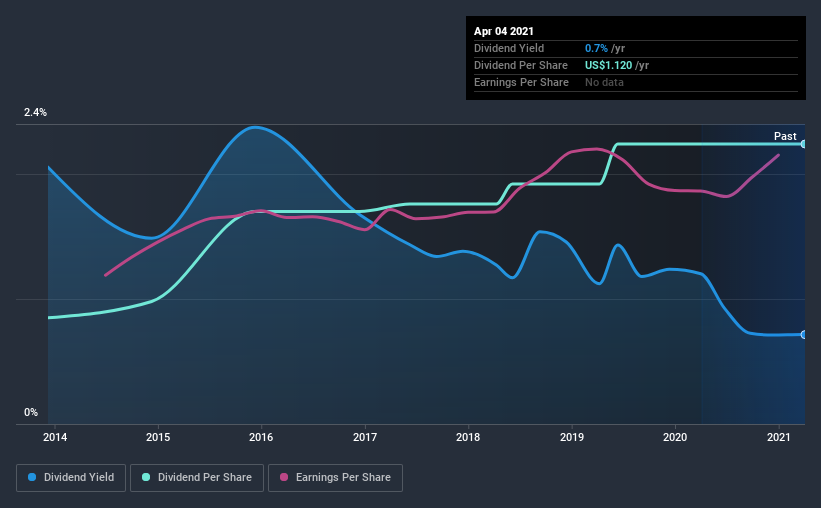Click the 0% y-axis label
821x508 pixels.
pyautogui.click(x=31, y=412)
